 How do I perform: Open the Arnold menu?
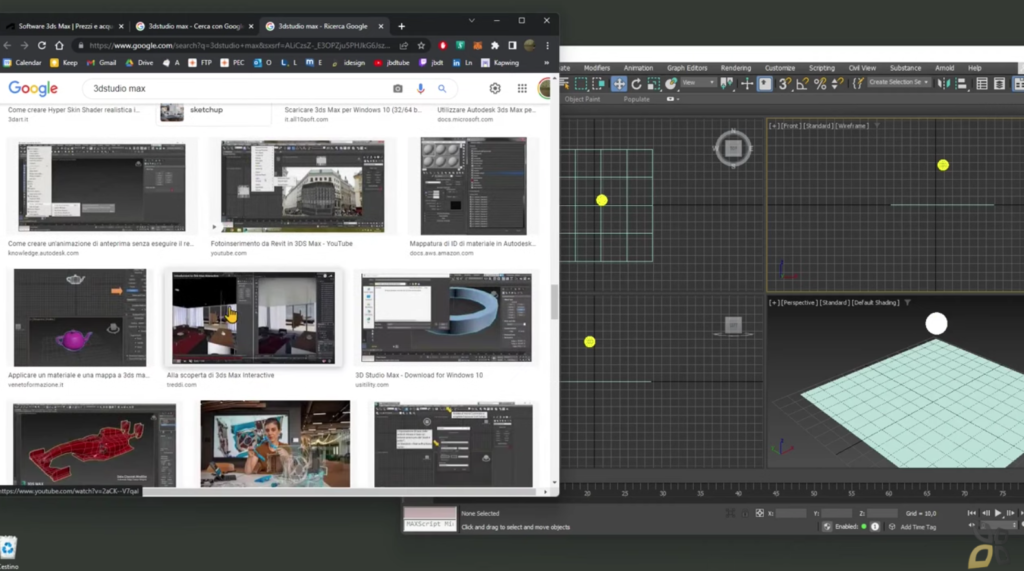point(944,68)
